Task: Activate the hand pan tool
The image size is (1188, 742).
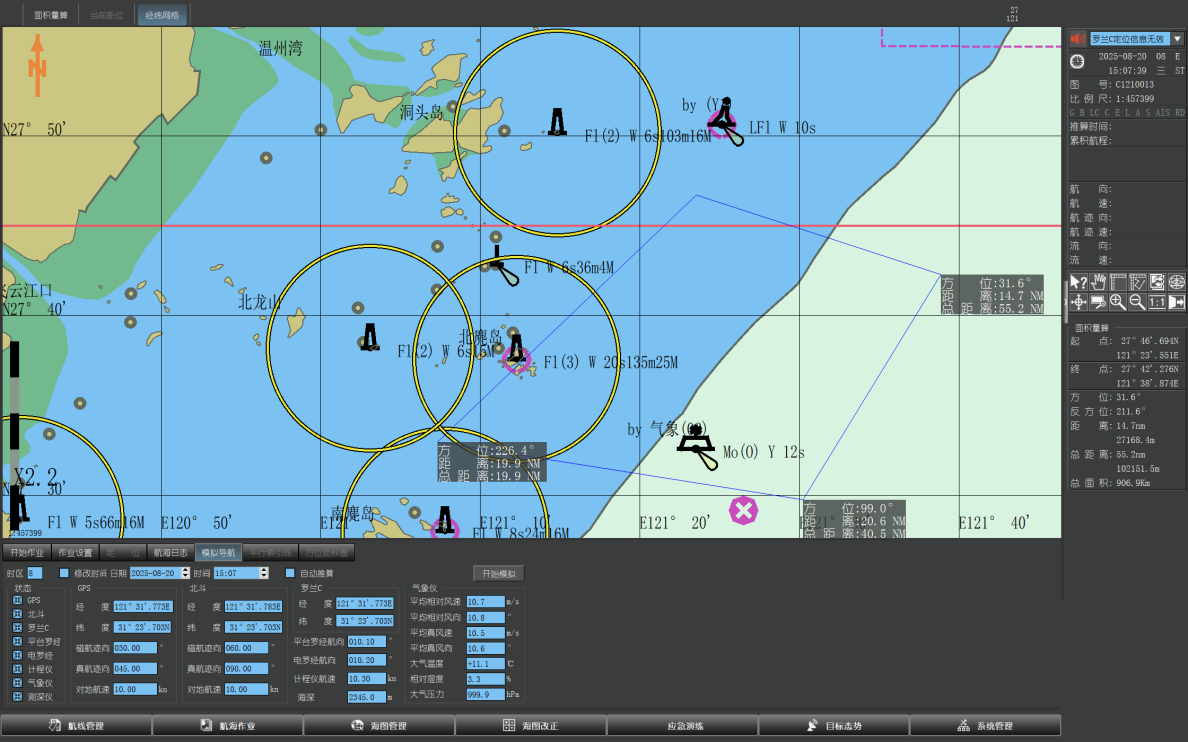Action: click(x=1098, y=282)
